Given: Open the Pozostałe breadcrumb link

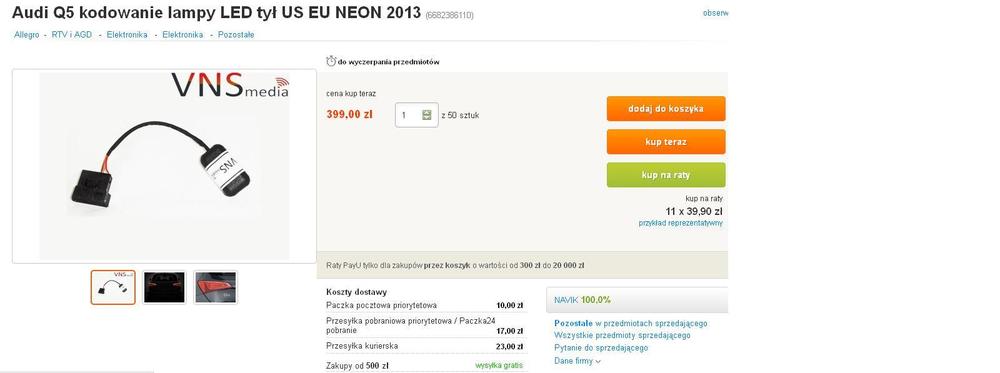Looking at the screenshot, I should pyautogui.click(x=236, y=35).
